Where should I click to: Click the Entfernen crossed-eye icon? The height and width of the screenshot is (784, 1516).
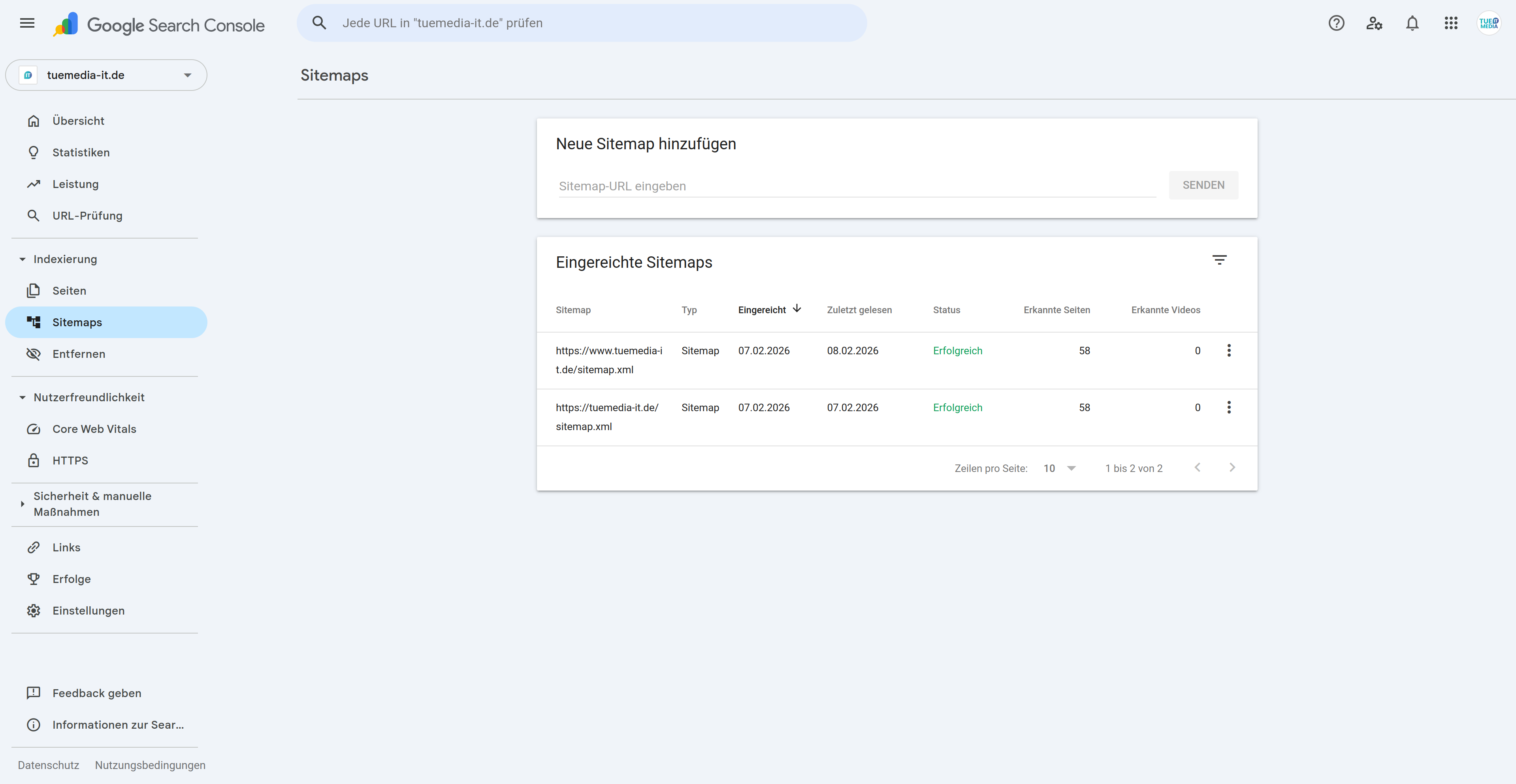(x=34, y=354)
